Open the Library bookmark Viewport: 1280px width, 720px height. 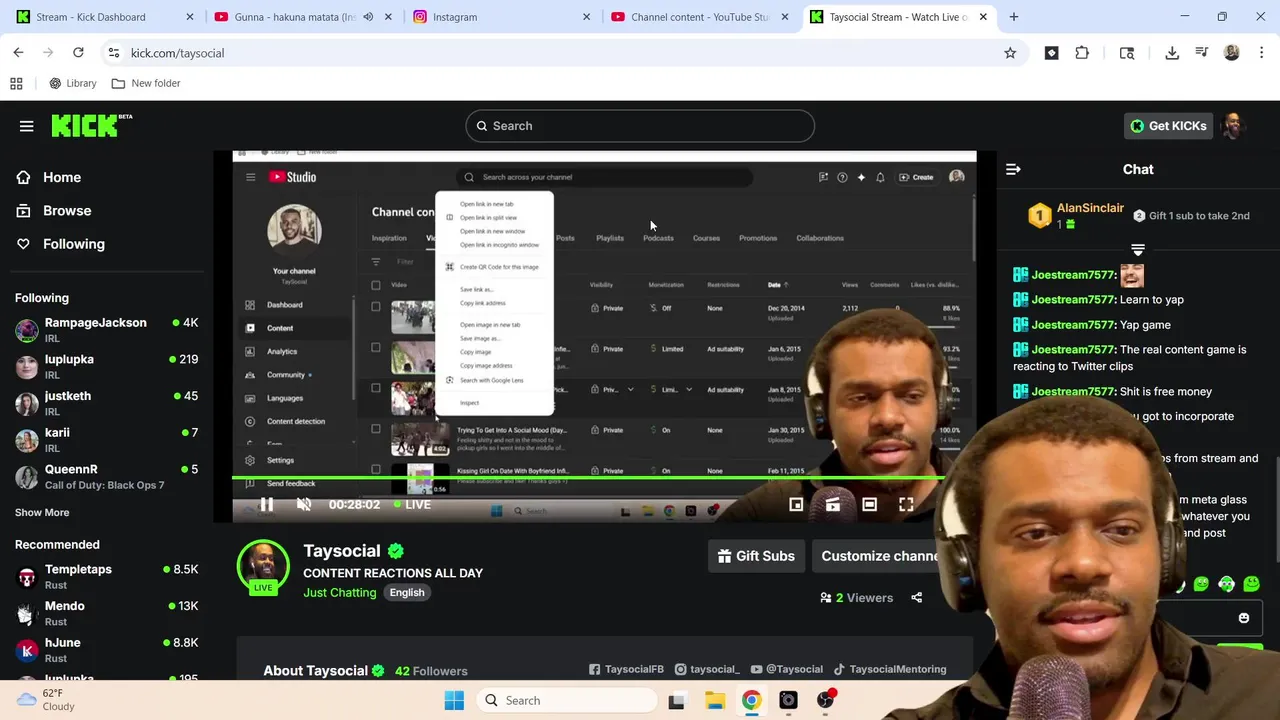(73, 83)
